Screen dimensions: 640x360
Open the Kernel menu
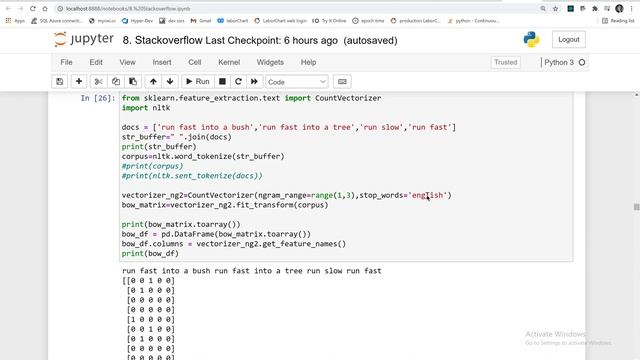pyautogui.click(x=229, y=62)
